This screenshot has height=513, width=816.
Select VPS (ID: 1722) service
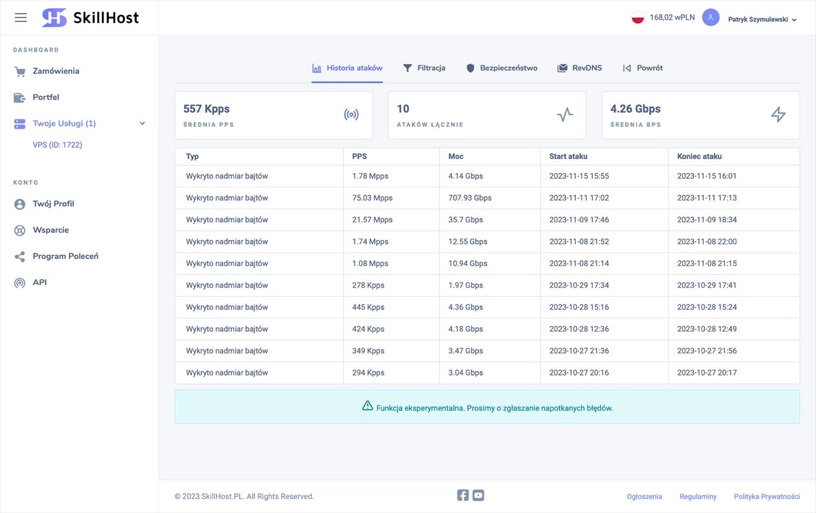tap(57, 145)
